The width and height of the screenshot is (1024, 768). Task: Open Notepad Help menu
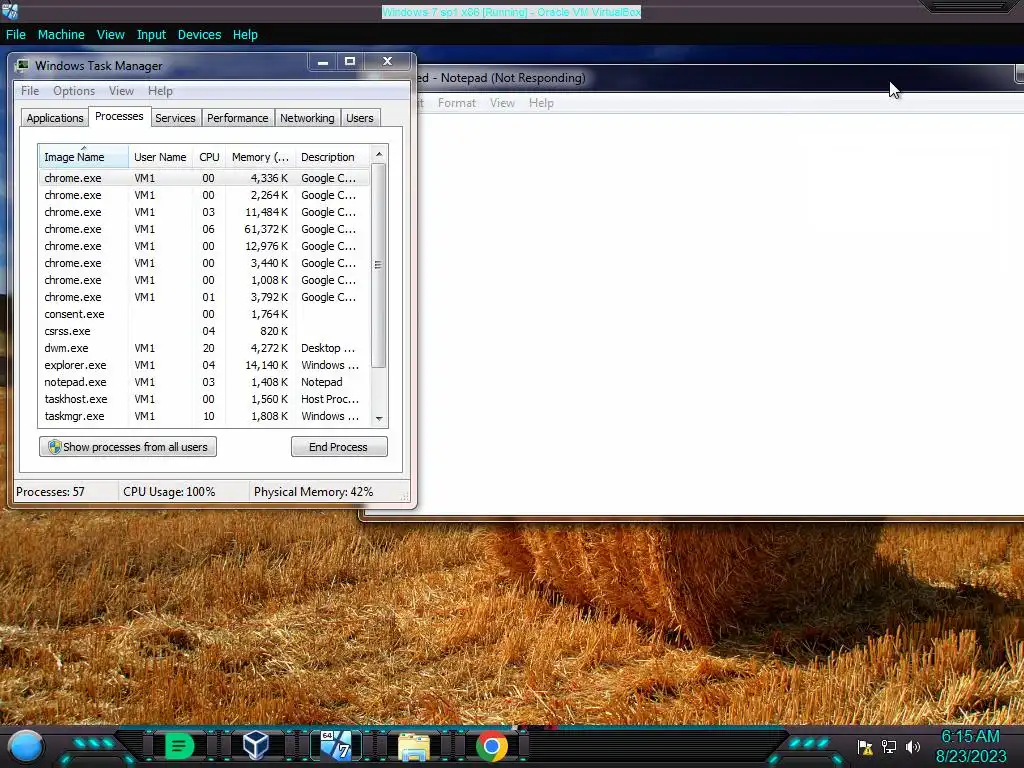[541, 103]
